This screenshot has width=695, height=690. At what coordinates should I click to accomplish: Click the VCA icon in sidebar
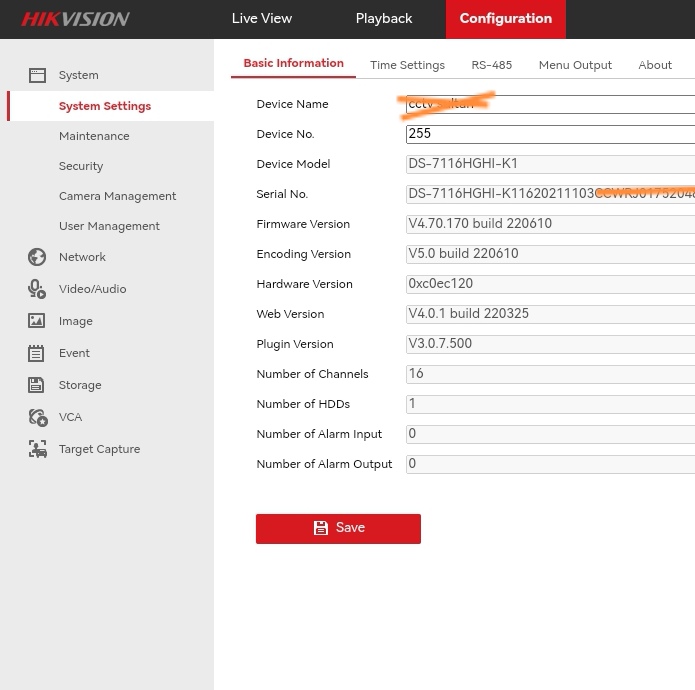[37, 417]
